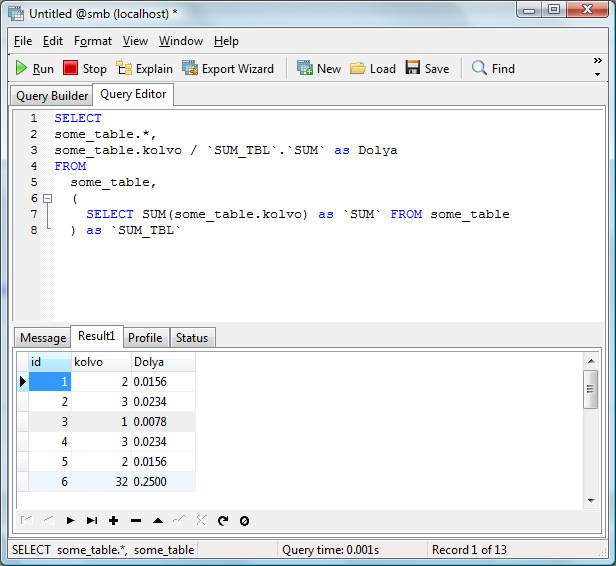Open the Profile tab
The height and width of the screenshot is (566, 616).
point(145,338)
